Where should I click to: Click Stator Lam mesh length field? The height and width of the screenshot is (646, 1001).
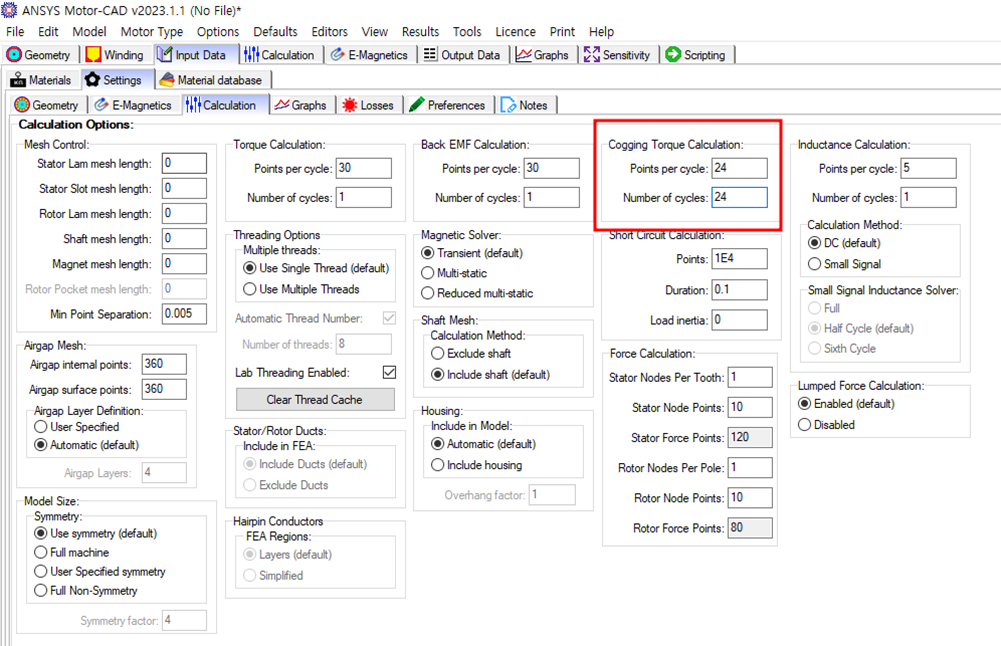[184, 163]
